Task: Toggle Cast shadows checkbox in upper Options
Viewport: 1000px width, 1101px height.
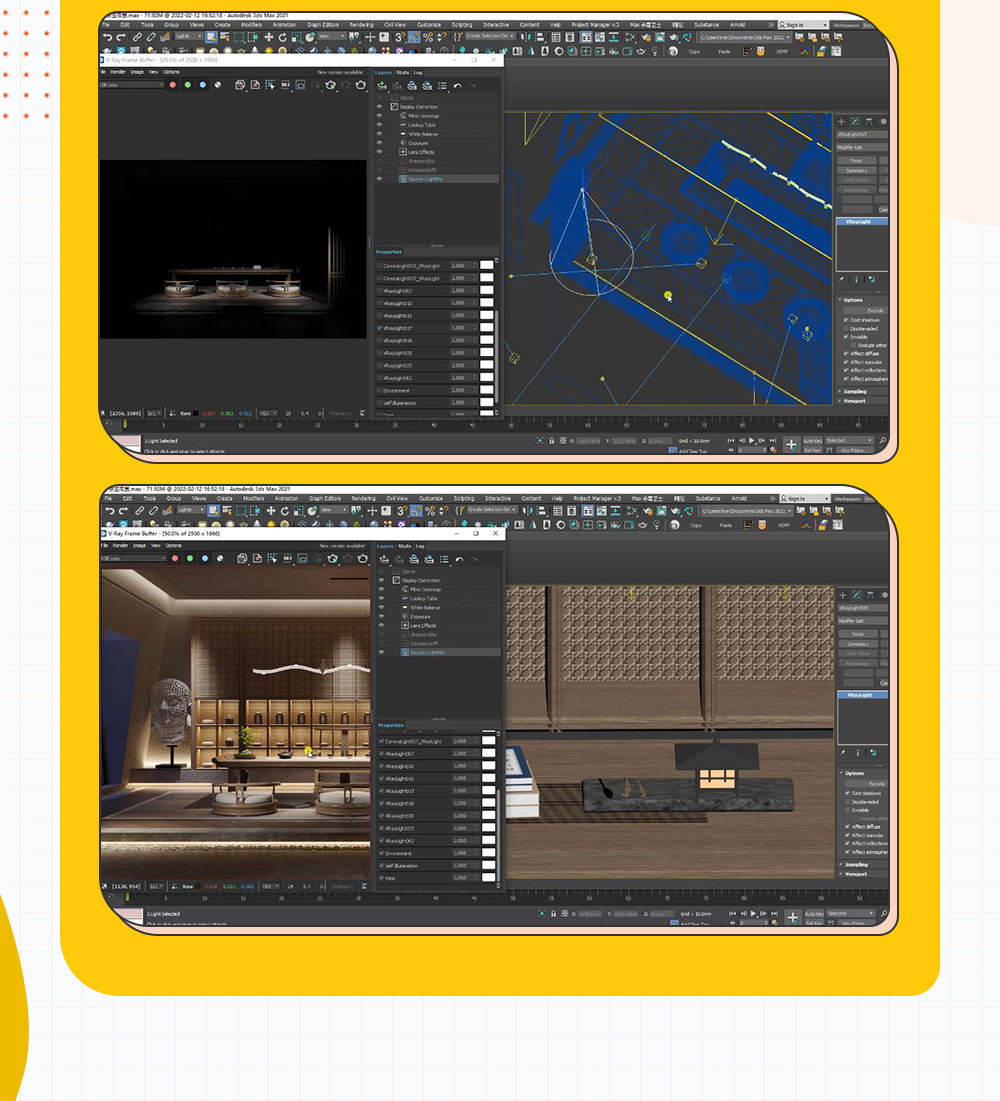Action: coord(846,319)
